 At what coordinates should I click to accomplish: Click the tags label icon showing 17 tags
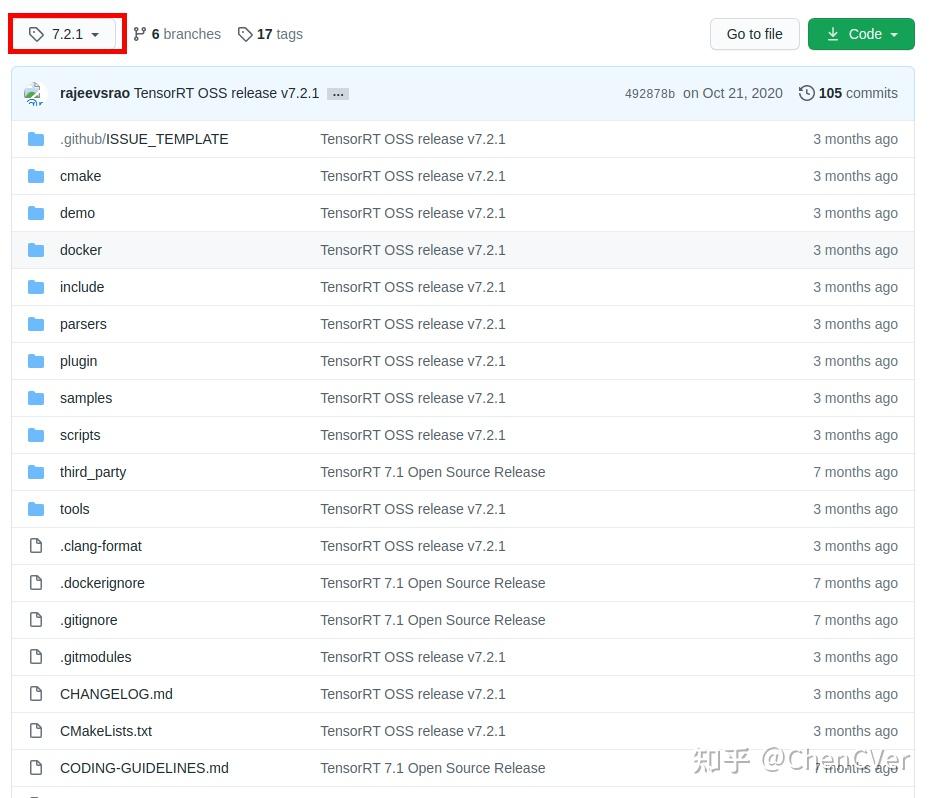click(245, 34)
